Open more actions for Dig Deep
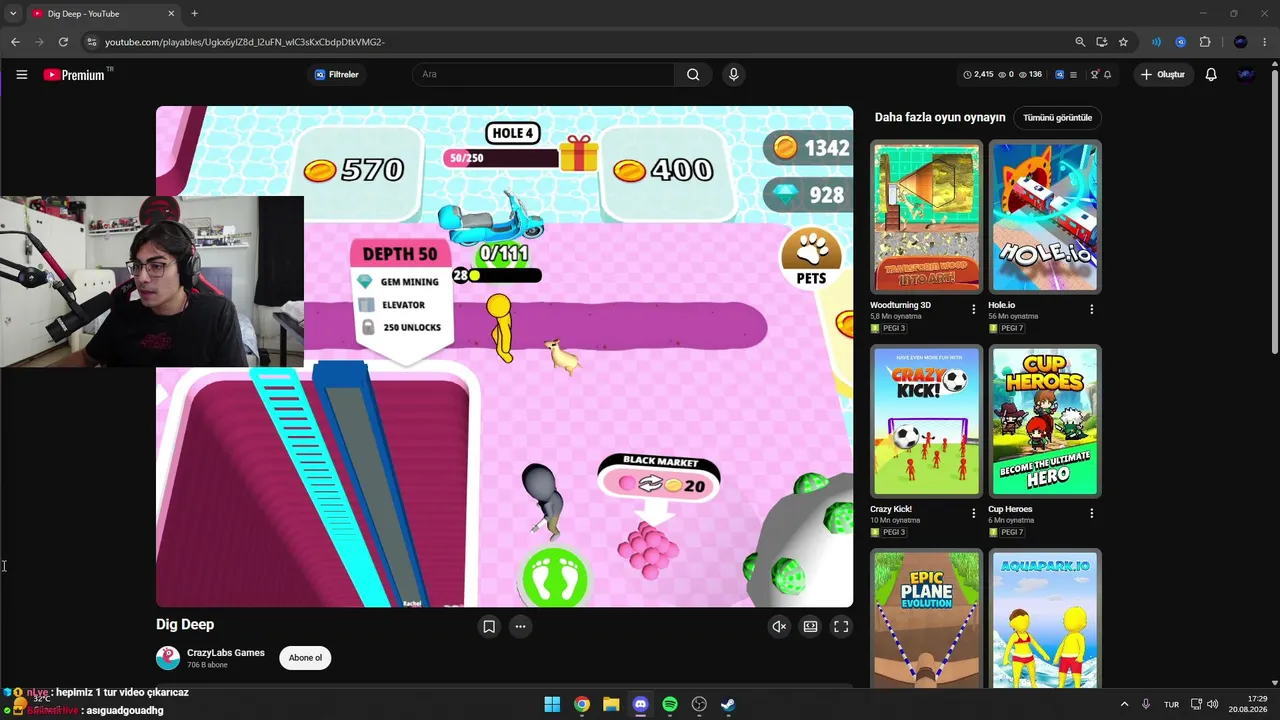 [x=520, y=627]
